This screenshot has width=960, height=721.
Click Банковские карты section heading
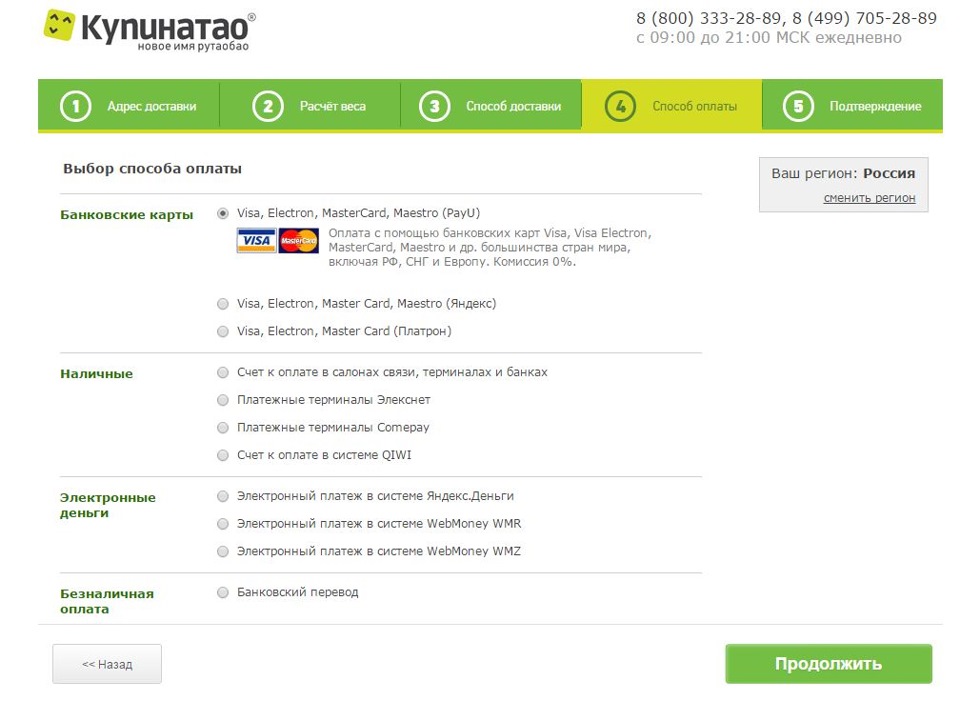point(127,215)
